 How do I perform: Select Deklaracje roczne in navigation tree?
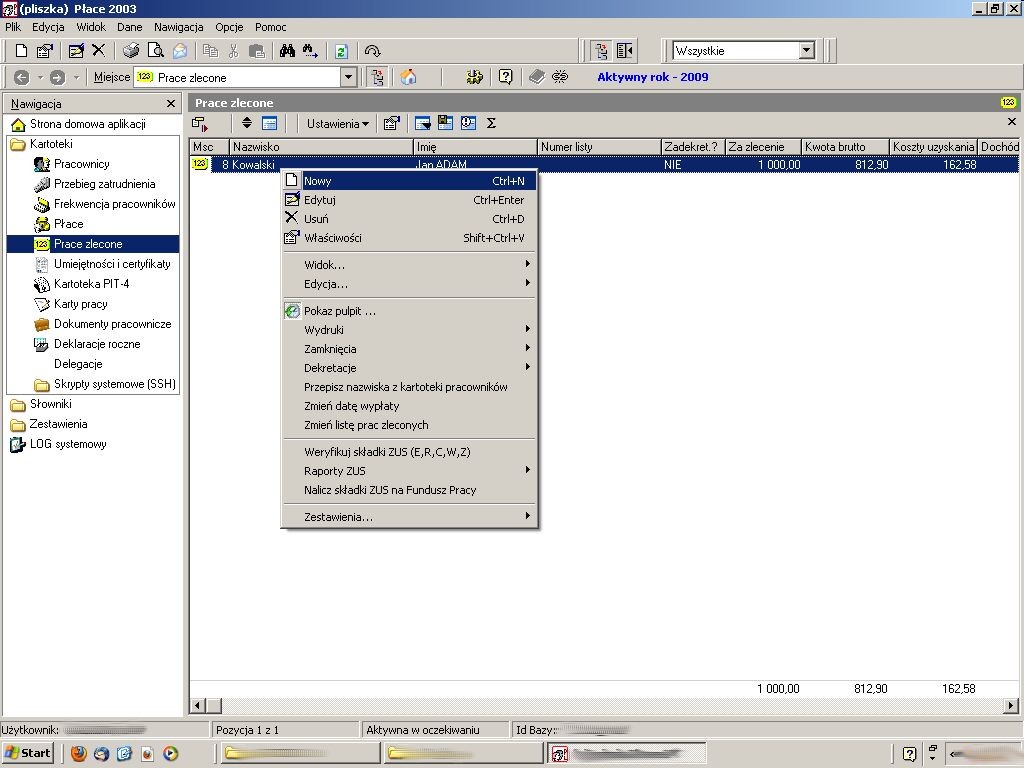(x=97, y=344)
